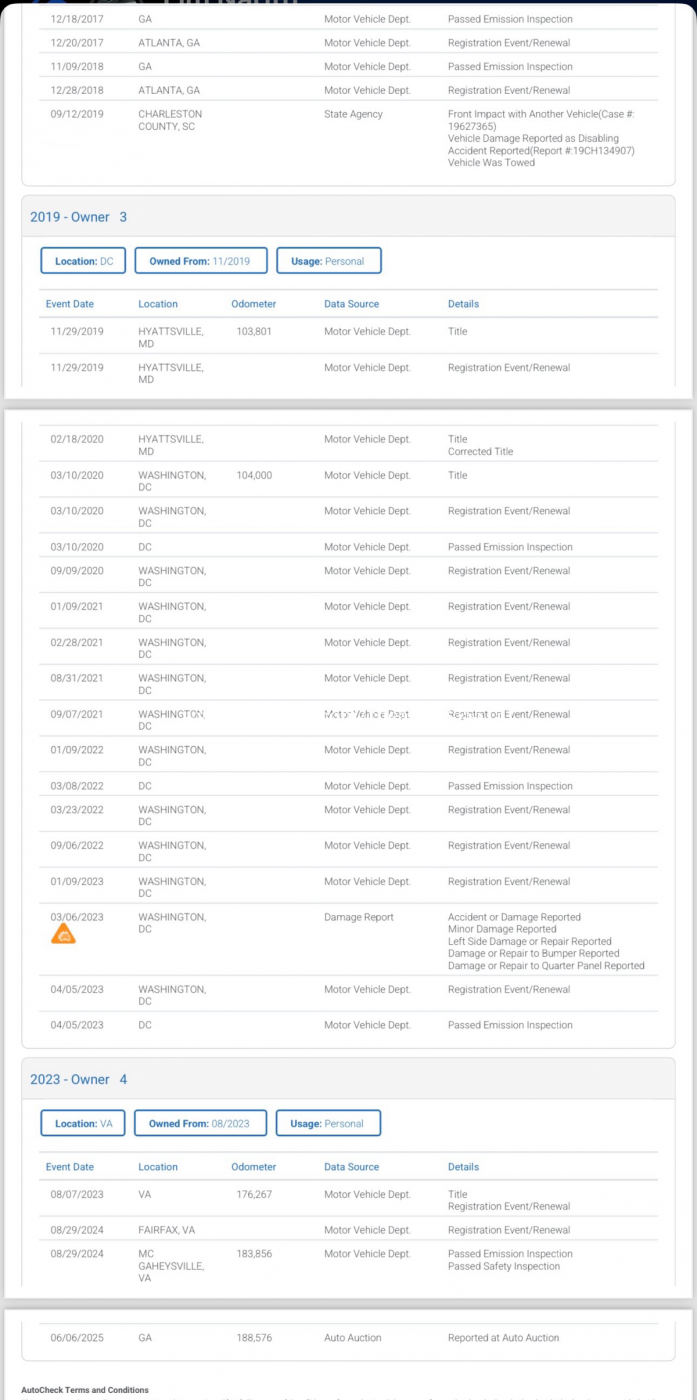
Task: Click the Owned From: 08/2023 badge
Action: [x=201, y=1123]
